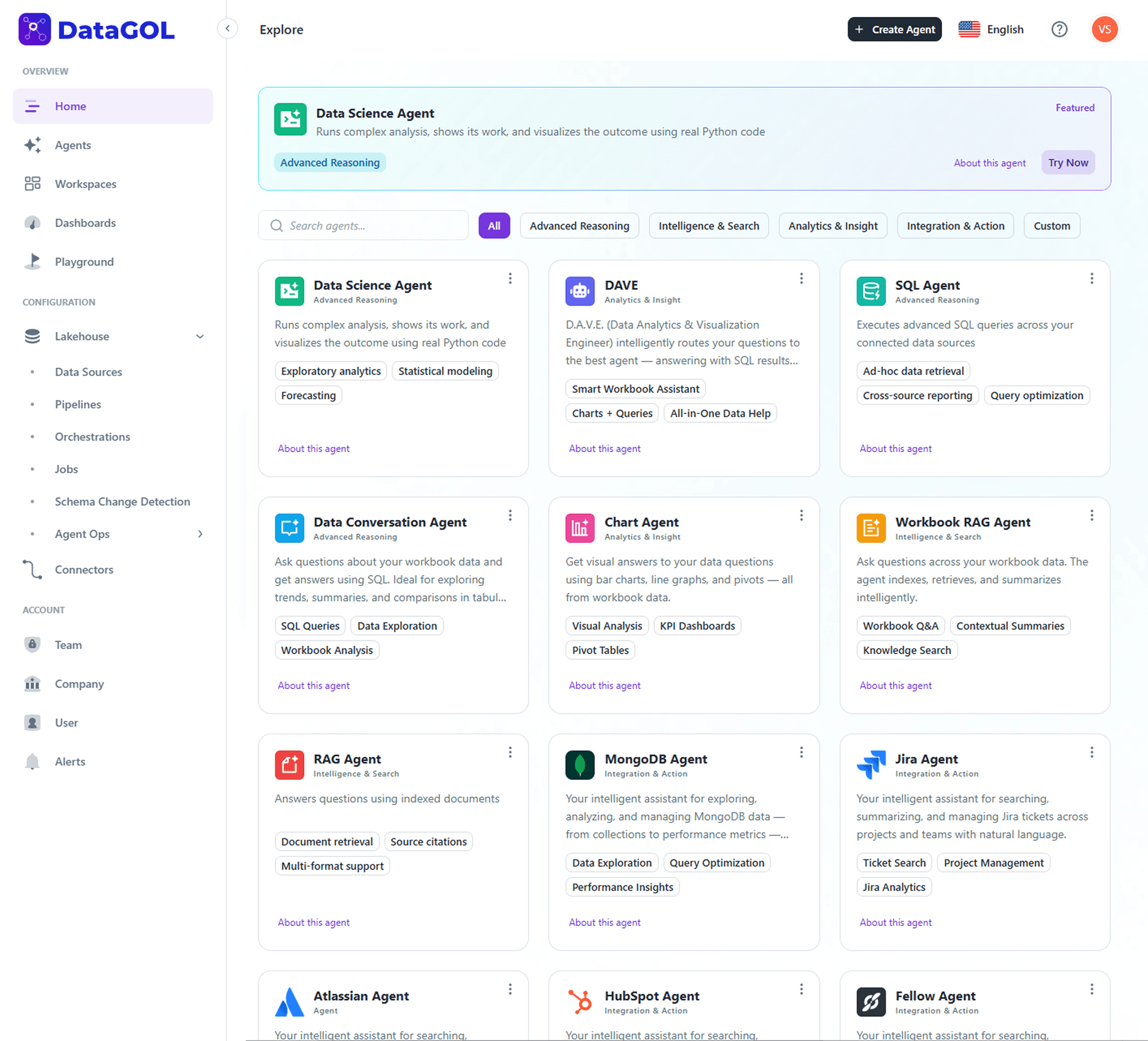
Task: Collapse the sidebar with the chevron button
Action: (227, 29)
